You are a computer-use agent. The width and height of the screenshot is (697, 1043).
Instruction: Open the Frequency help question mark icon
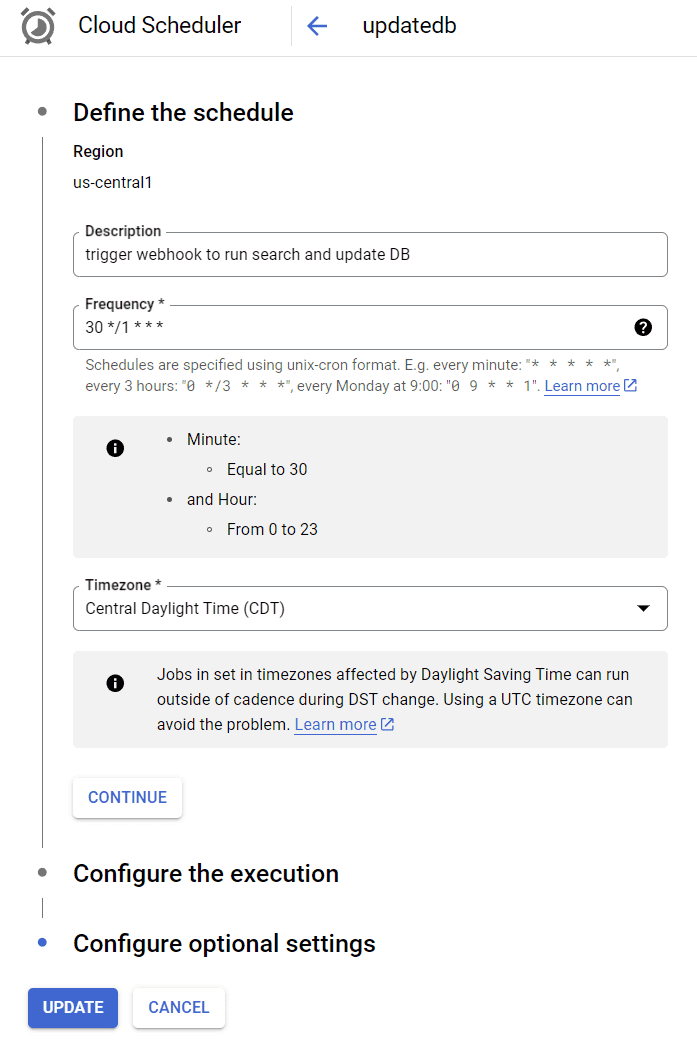pyautogui.click(x=644, y=327)
